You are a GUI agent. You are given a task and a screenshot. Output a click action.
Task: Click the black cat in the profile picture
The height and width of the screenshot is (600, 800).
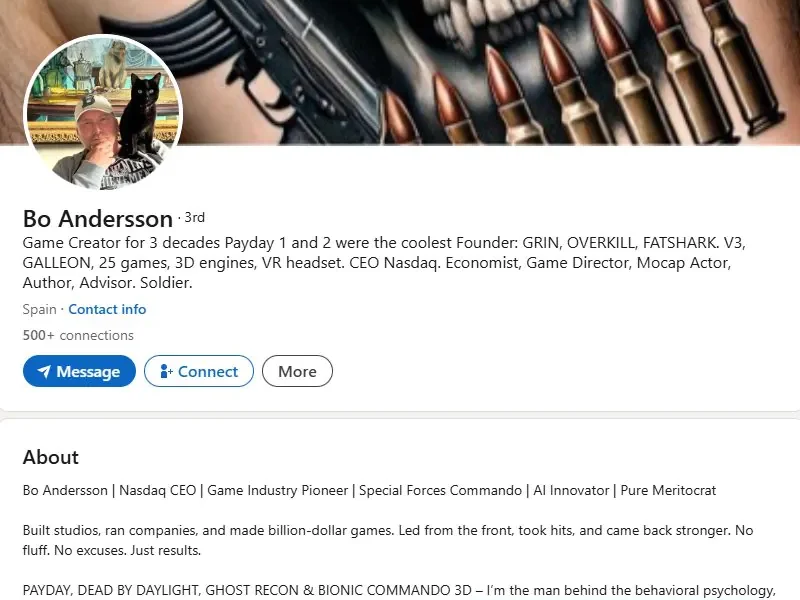coord(144,115)
